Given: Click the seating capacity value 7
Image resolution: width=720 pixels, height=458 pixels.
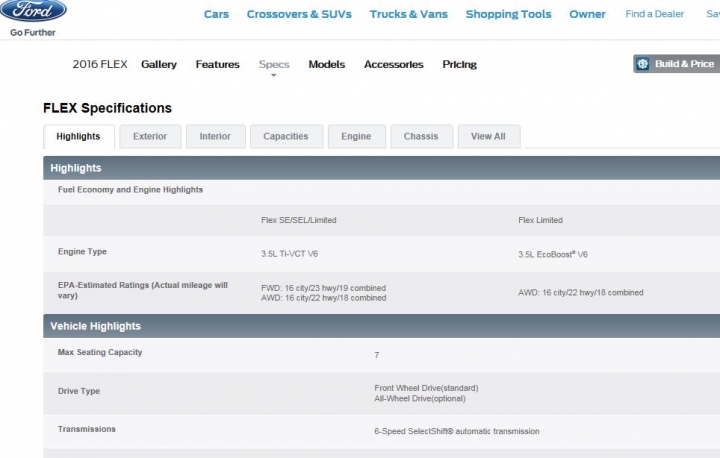Looking at the screenshot, I should [x=377, y=355].
